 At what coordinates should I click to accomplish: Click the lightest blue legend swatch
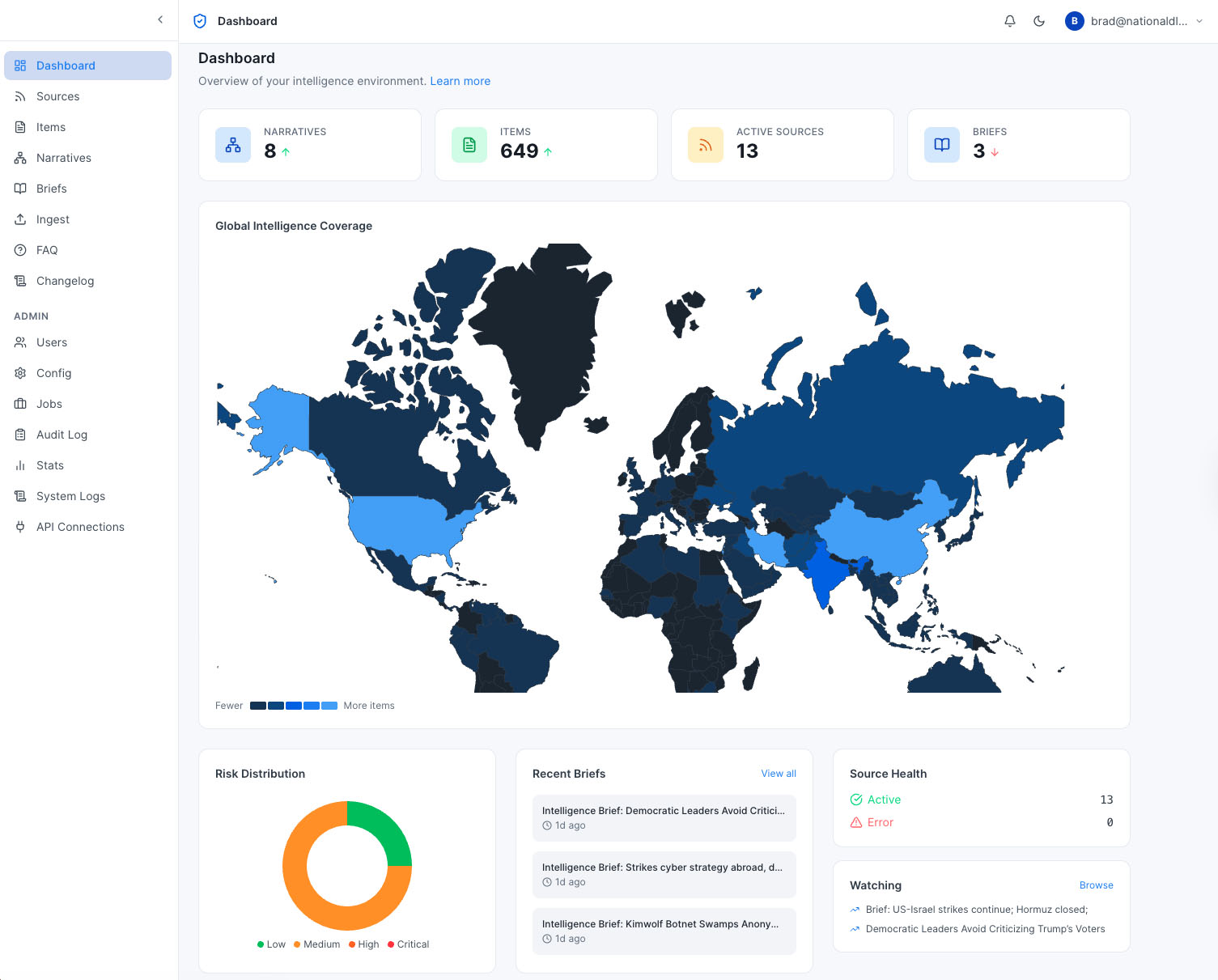[x=329, y=705]
